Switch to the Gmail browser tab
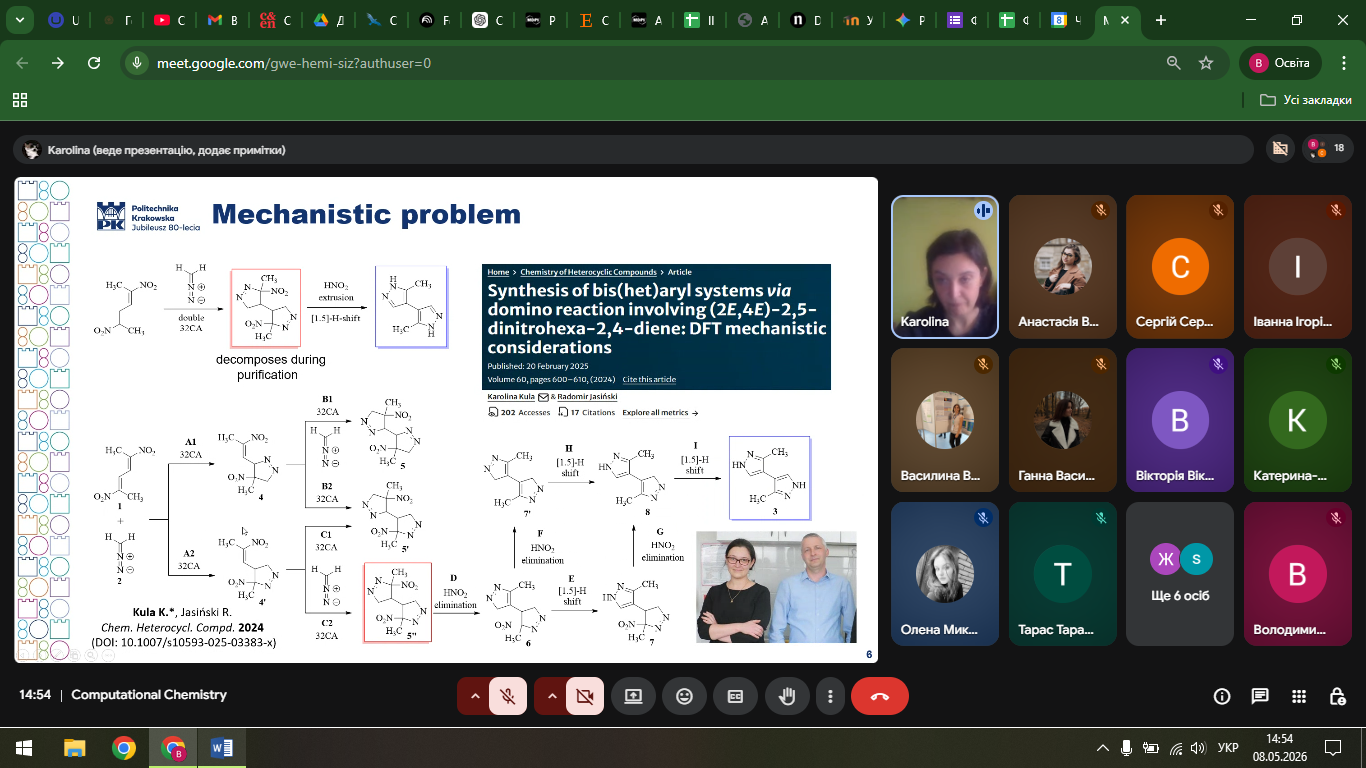The image size is (1366, 768). click(x=223, y=20)
